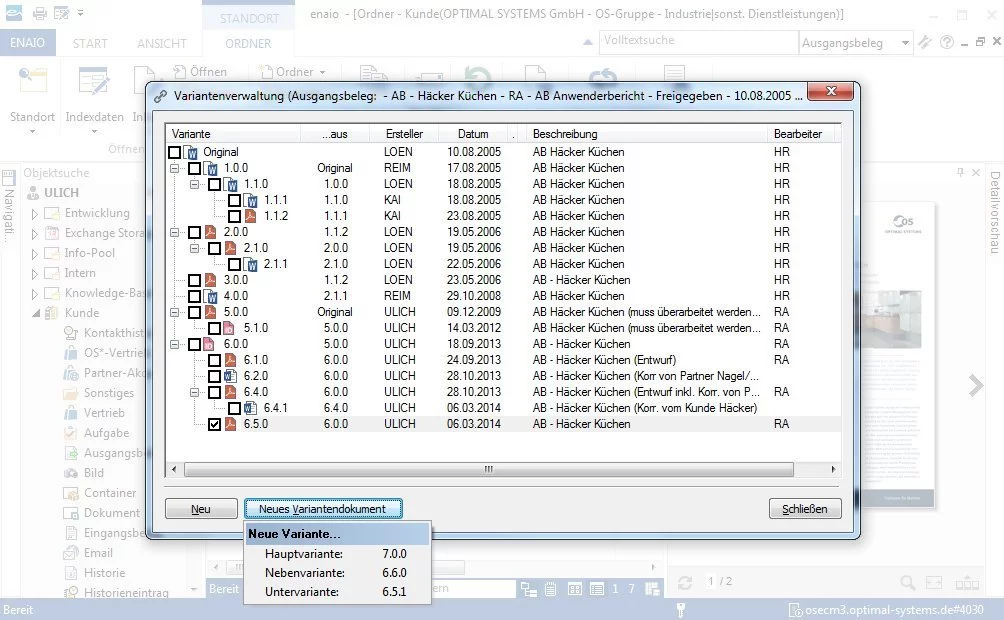The image size is (1004, 620).
Task: Click the Bild object type icon
Action: coord(70,473)
